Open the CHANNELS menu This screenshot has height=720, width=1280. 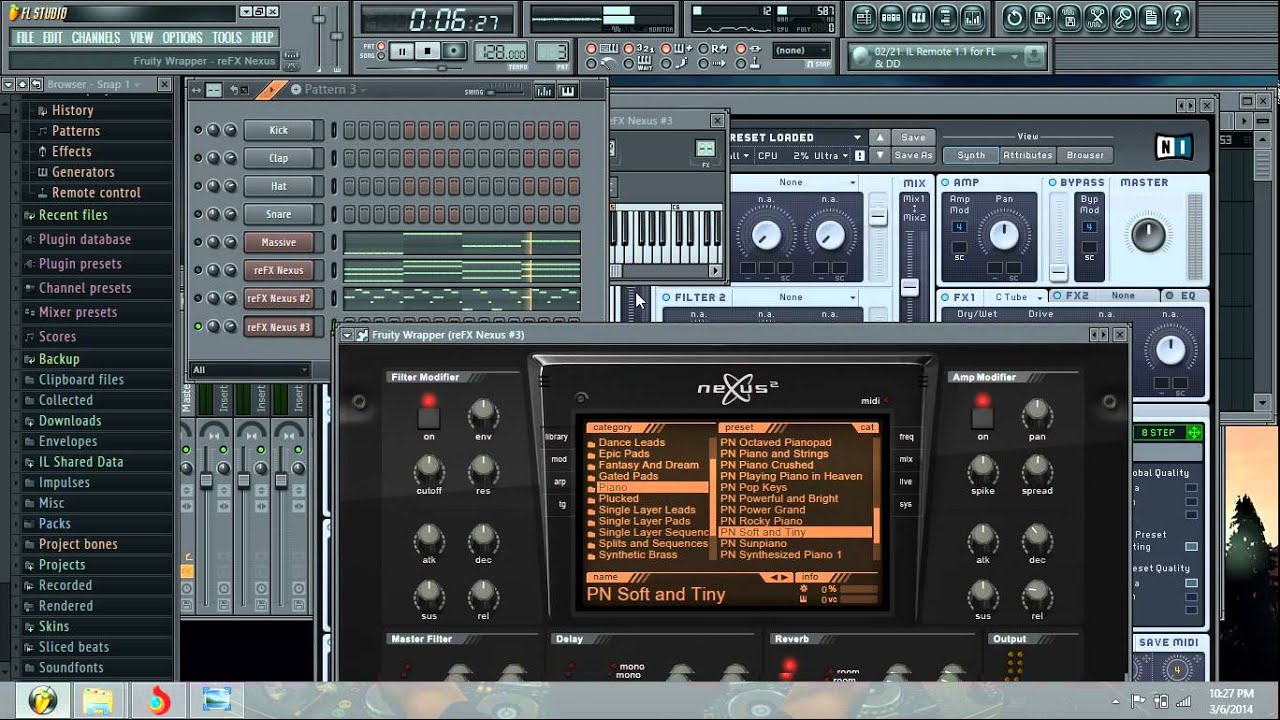pos(96,37)
